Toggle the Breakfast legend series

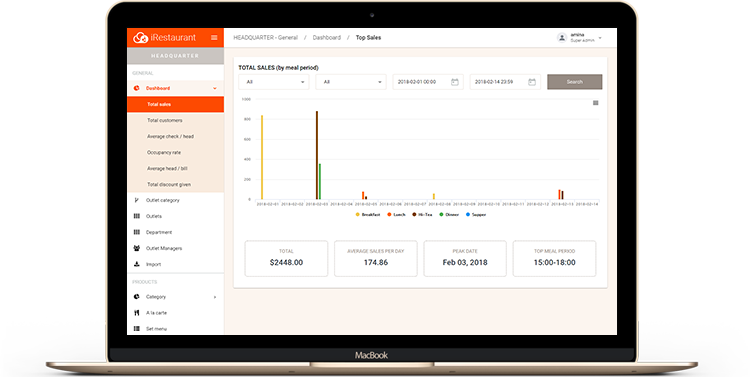(367, 215)
